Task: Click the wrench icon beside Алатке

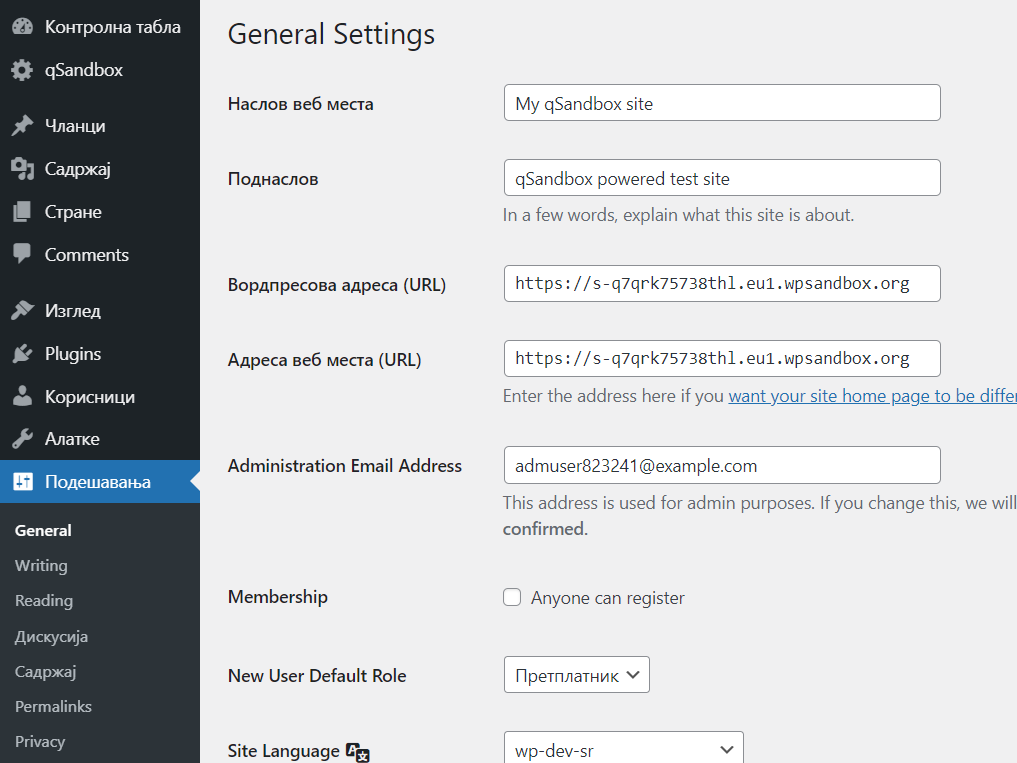Action: pos(22,439)
